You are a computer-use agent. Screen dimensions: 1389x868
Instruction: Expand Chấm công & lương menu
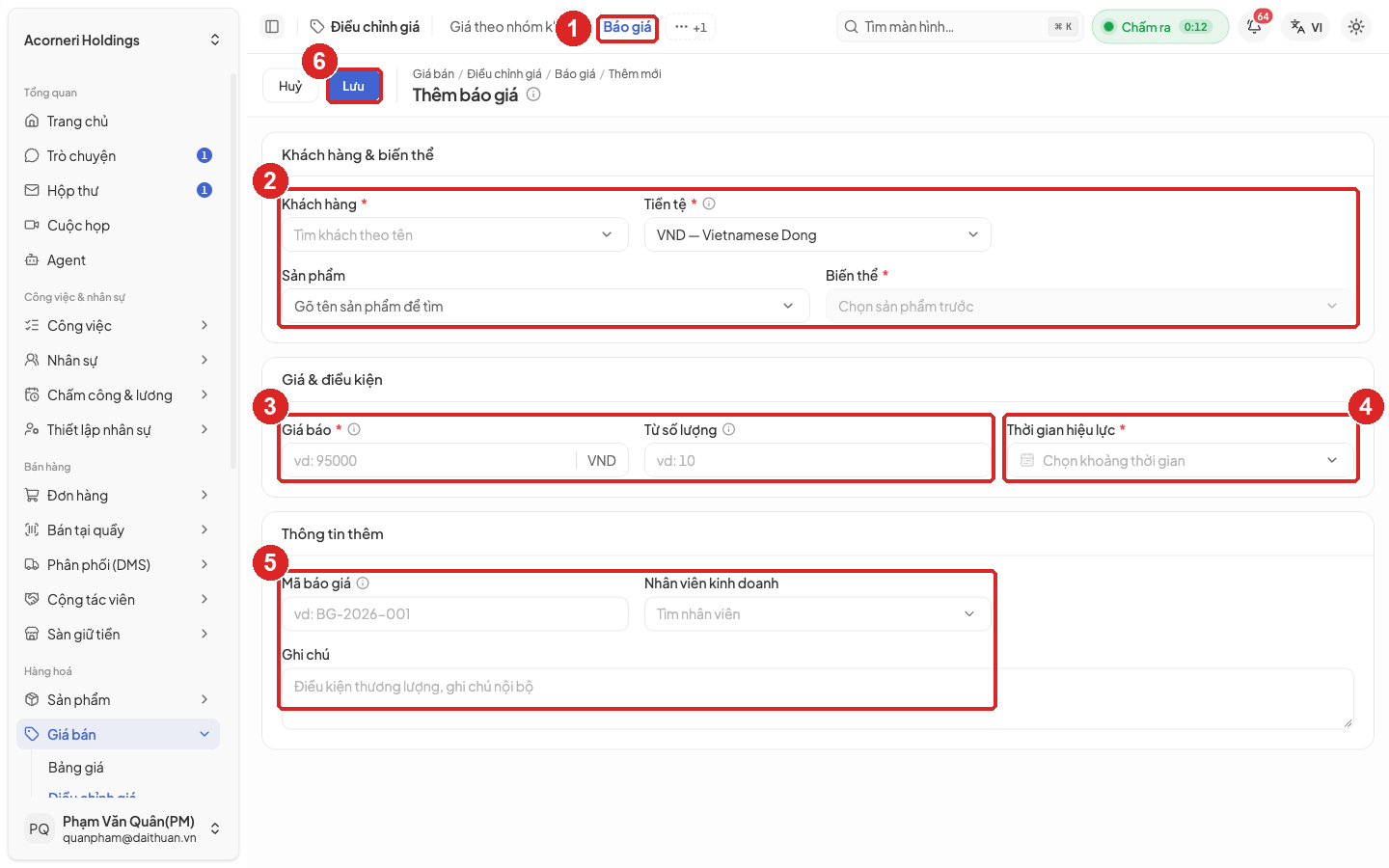118,395
